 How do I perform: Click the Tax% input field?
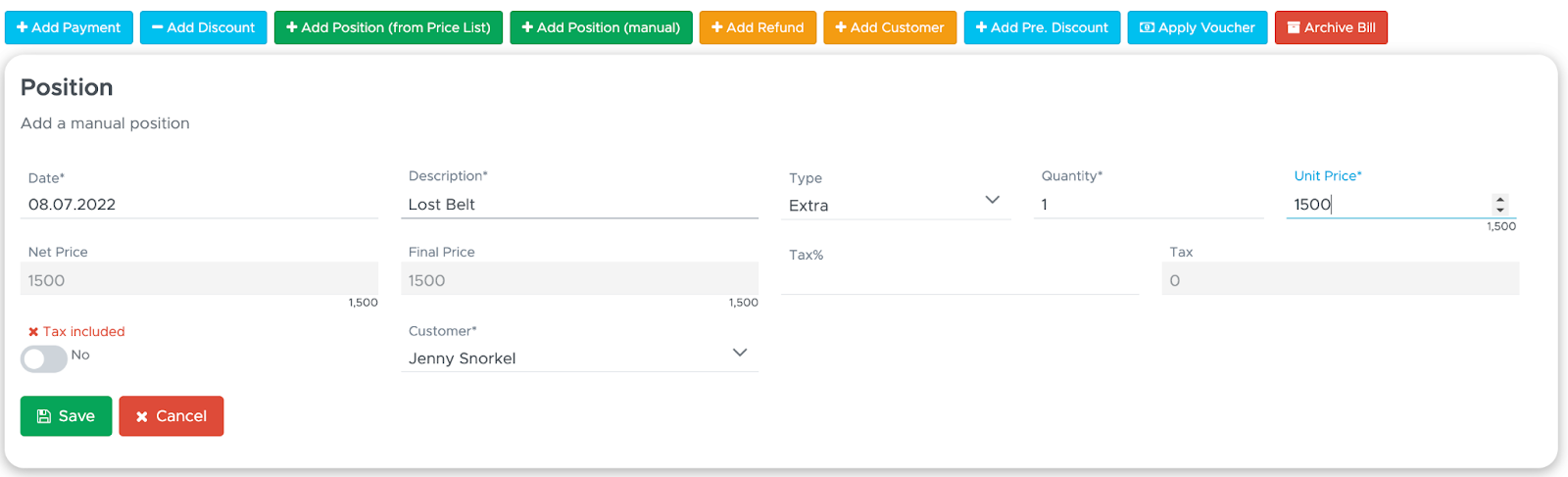(960, 280)
